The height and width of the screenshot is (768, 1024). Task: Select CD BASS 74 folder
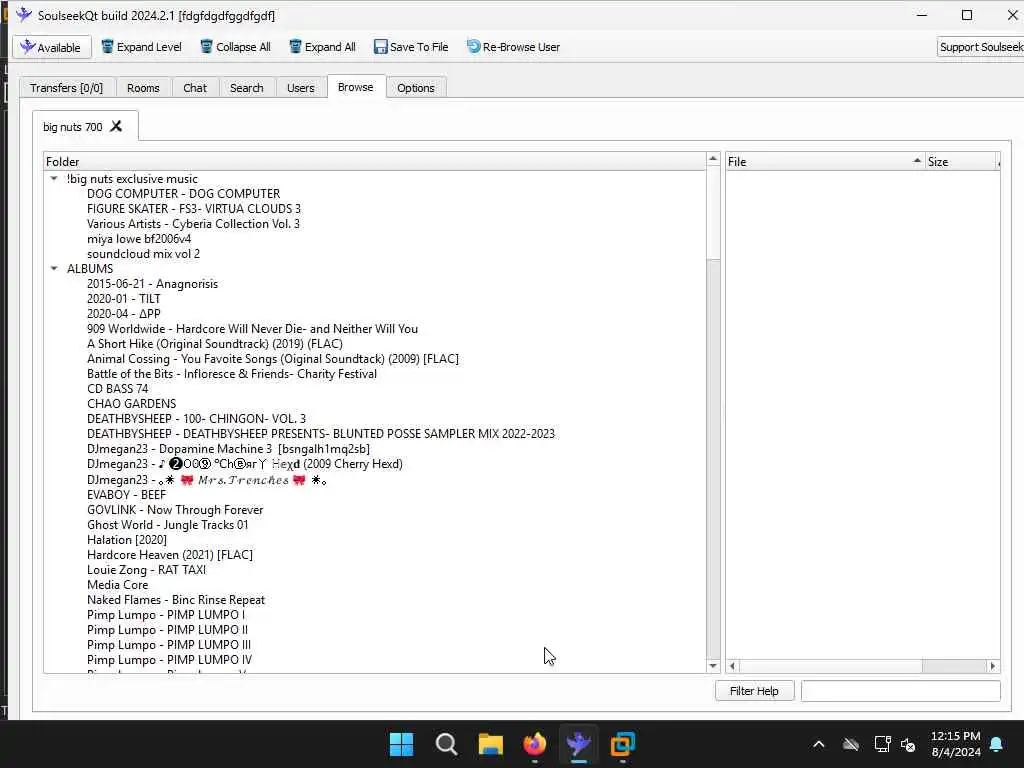click(x=118, y=389)
